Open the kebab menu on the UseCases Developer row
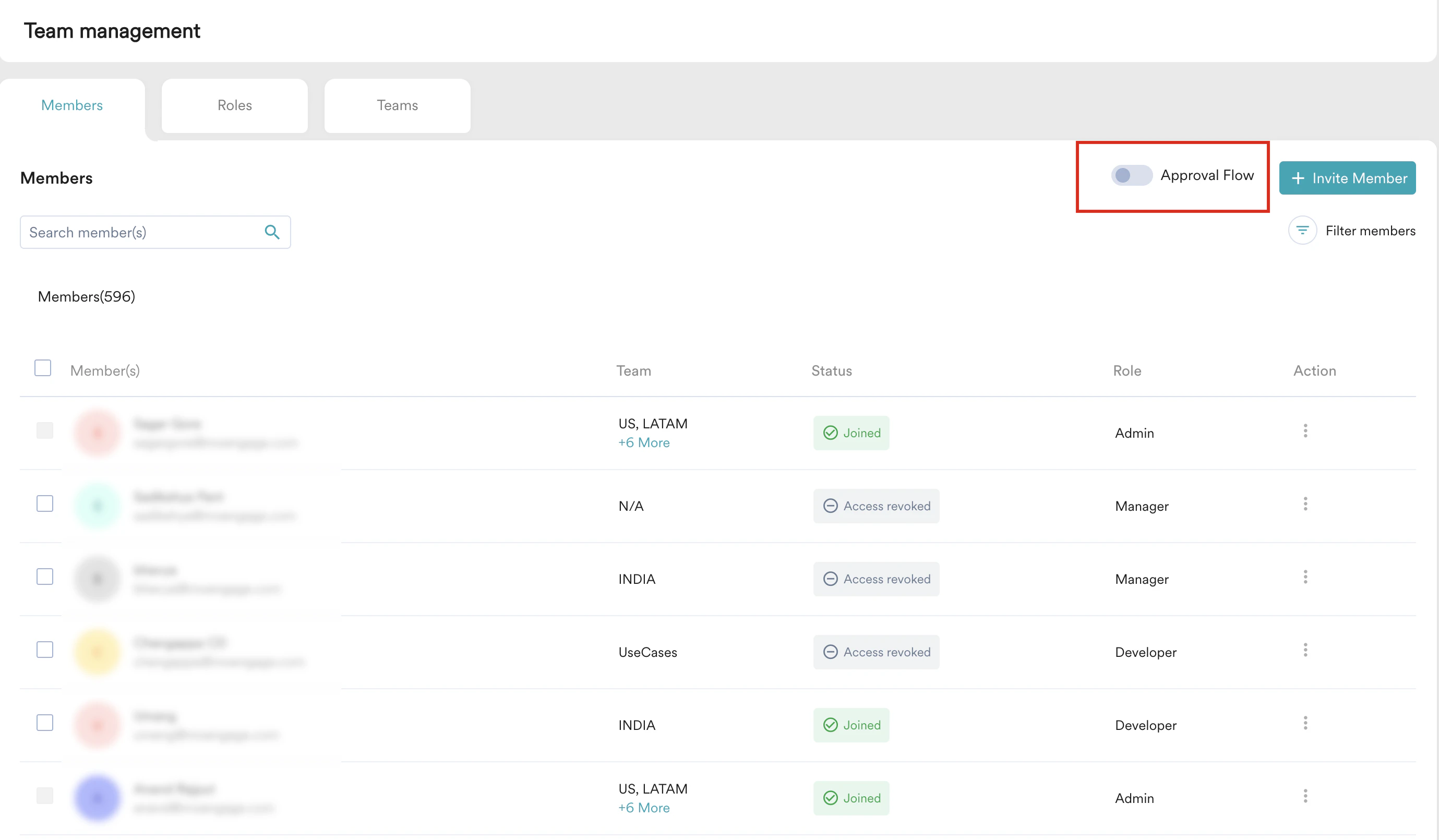Viewport: 1439px width, 840px height. click(1305, 650)
